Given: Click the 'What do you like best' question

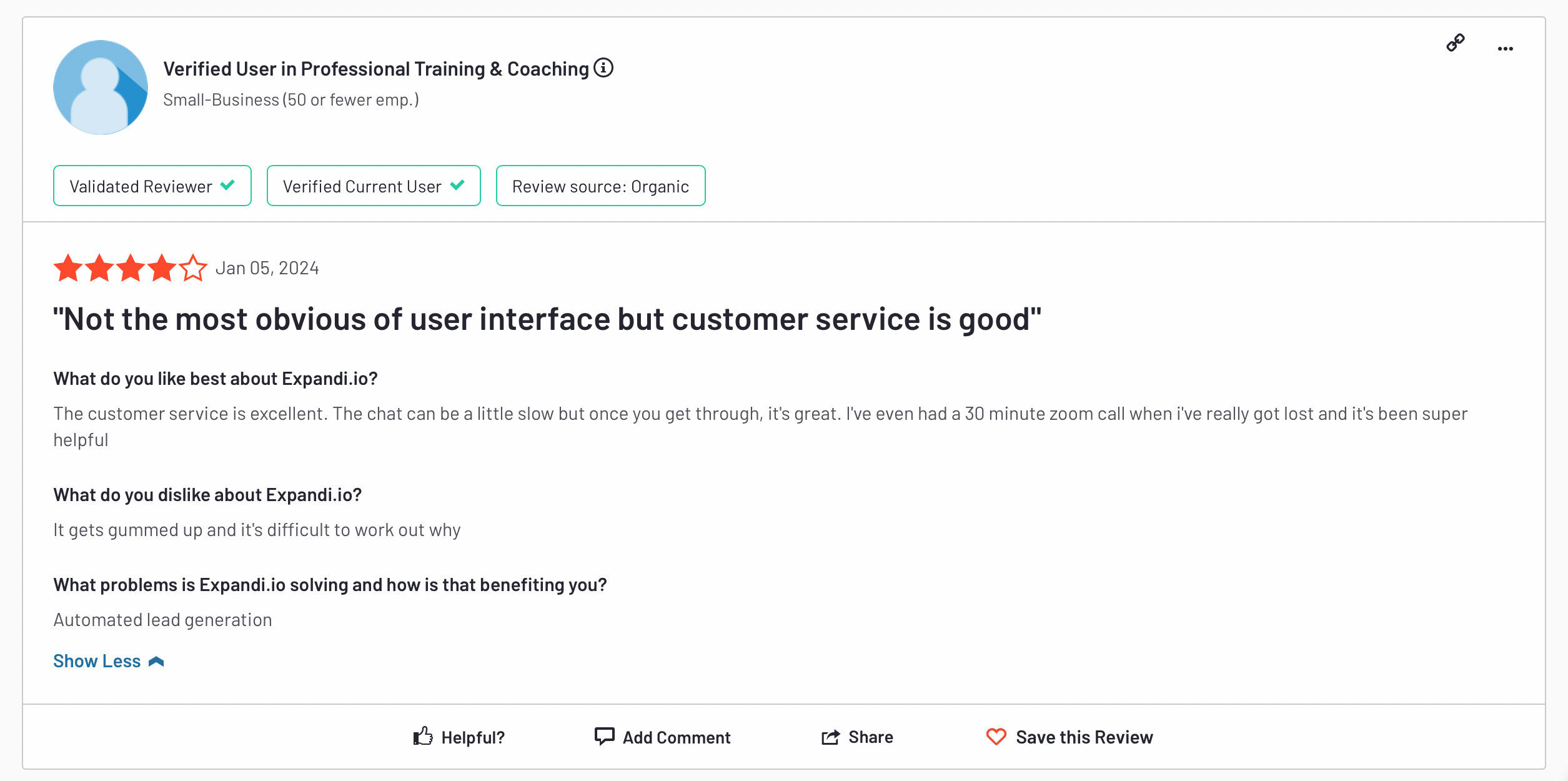Looking at the screenshot, I should click(x=216, y=379).
